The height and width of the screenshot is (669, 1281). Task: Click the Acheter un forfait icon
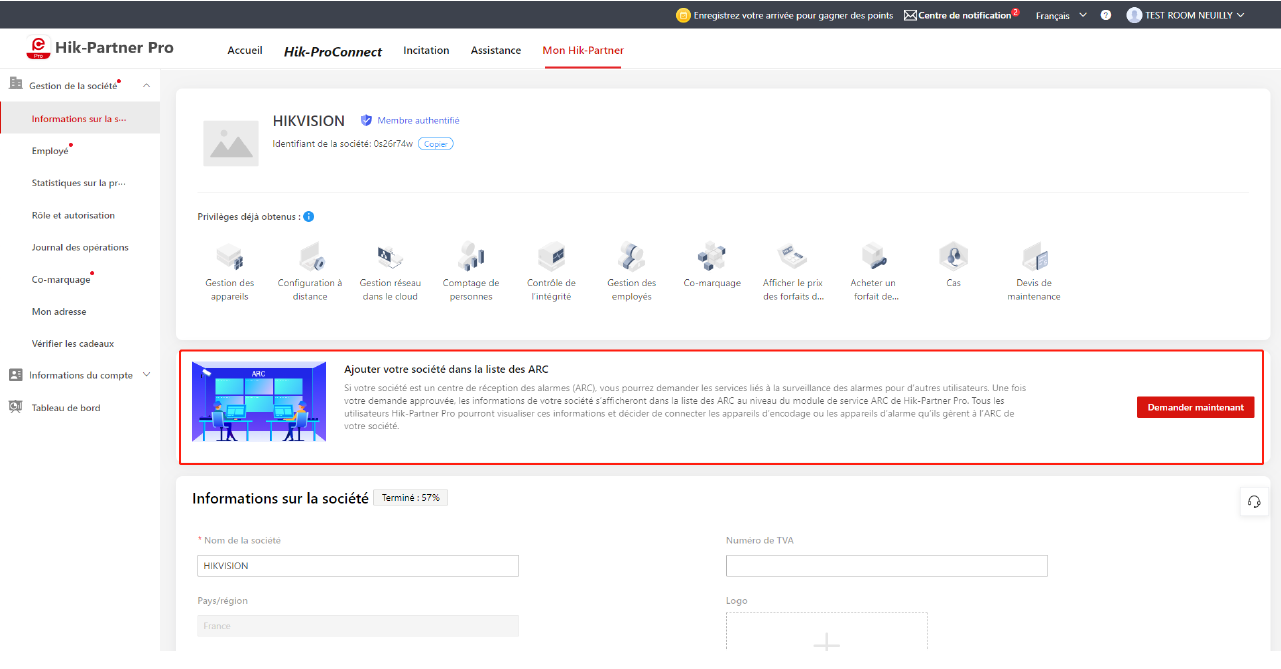(x=874, y=257)
